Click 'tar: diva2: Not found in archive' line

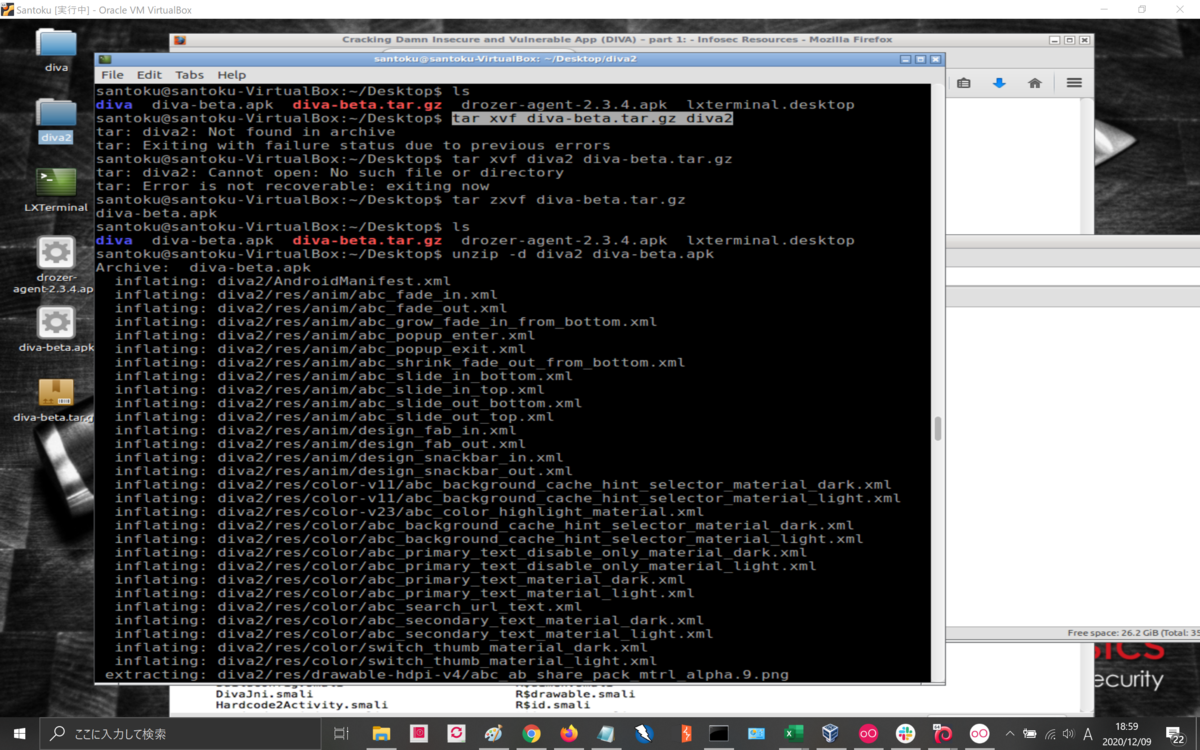[x=245, y=131]
